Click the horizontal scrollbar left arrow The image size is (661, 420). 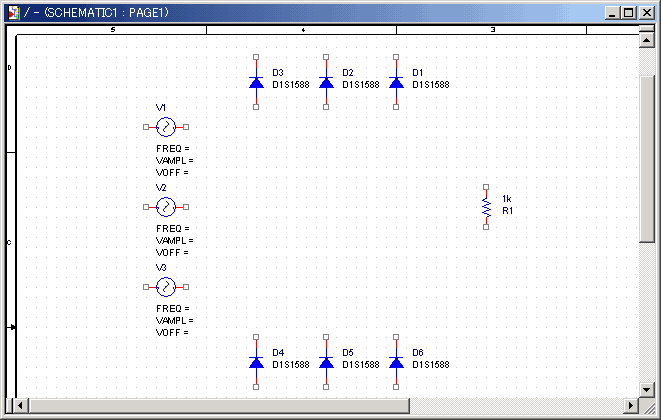click(x=23, y=405)
